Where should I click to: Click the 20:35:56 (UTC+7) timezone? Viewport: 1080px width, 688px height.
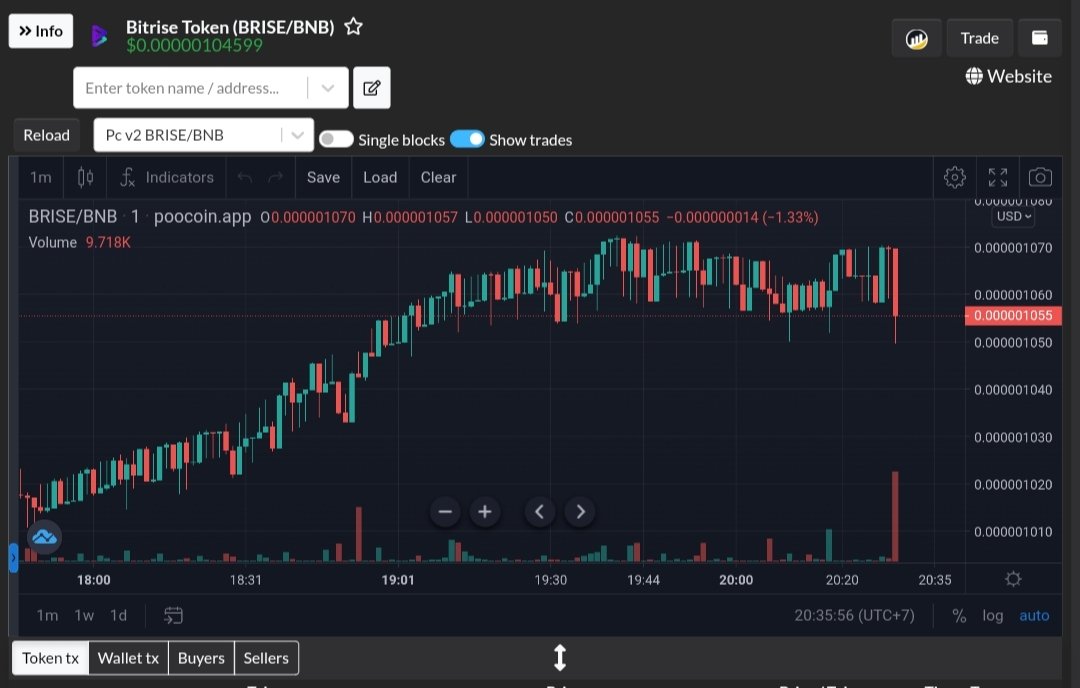point(854,616)
